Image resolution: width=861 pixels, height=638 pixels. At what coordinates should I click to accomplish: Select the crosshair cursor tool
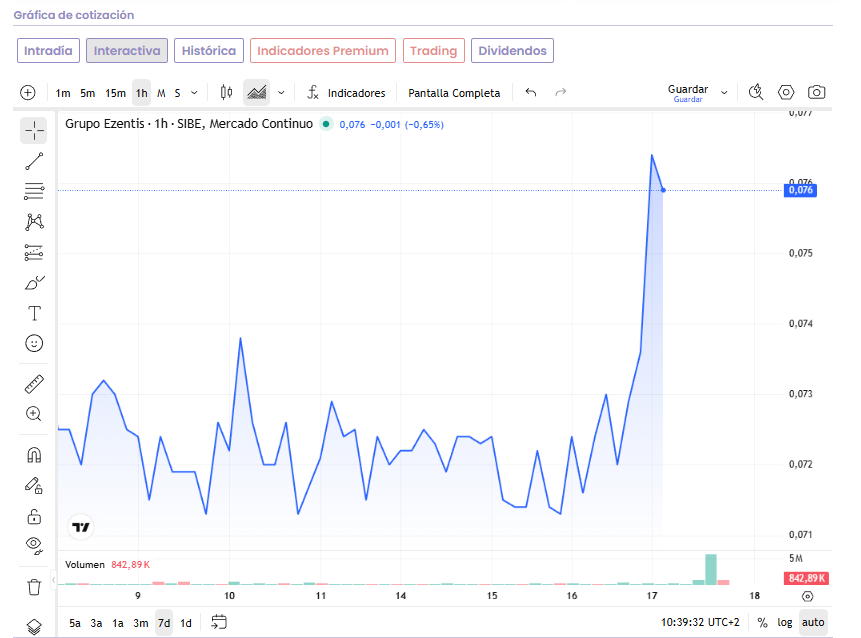pos(34,131)
